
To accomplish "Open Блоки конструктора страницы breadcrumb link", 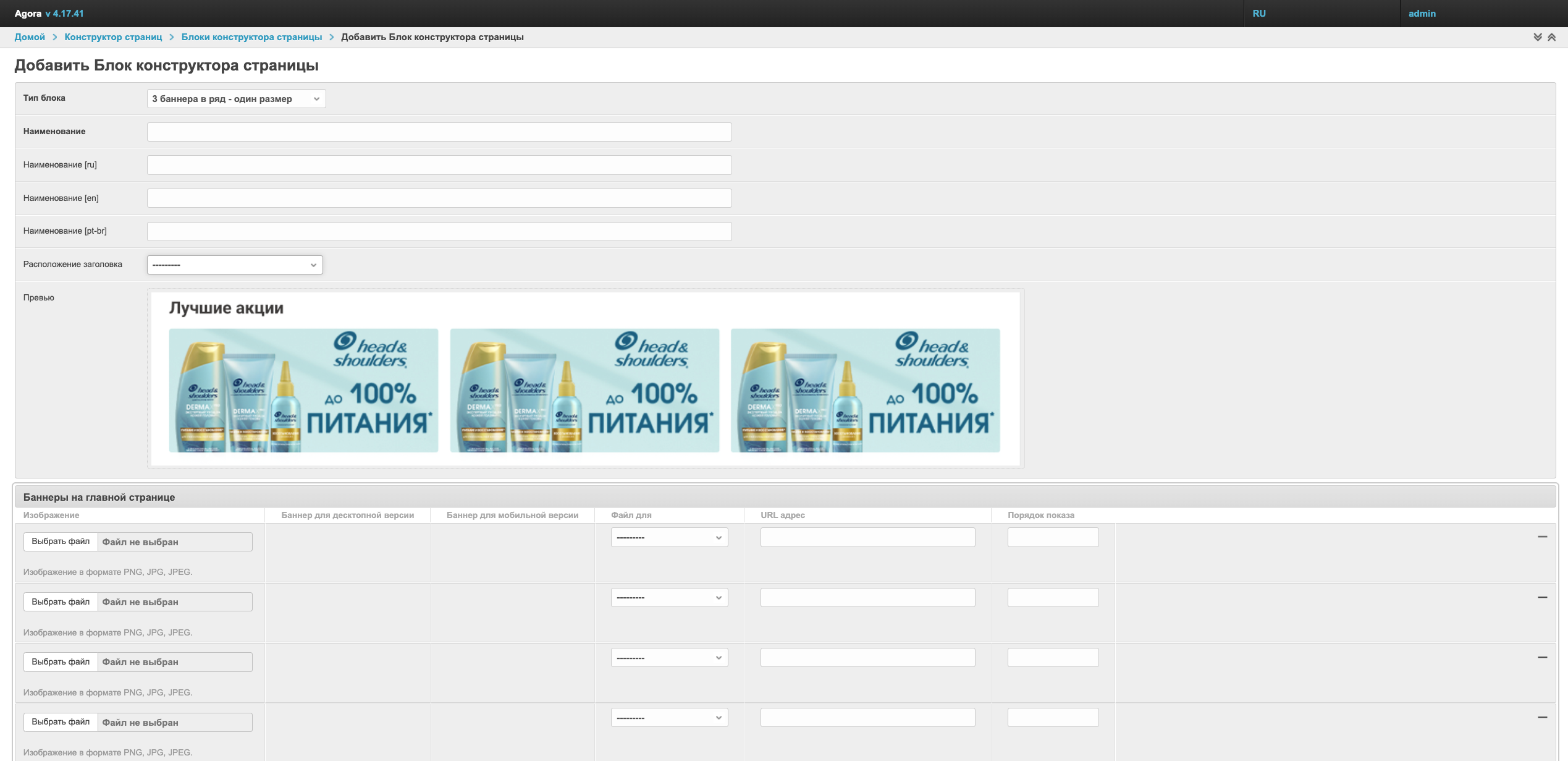I will tap(251, 37).
